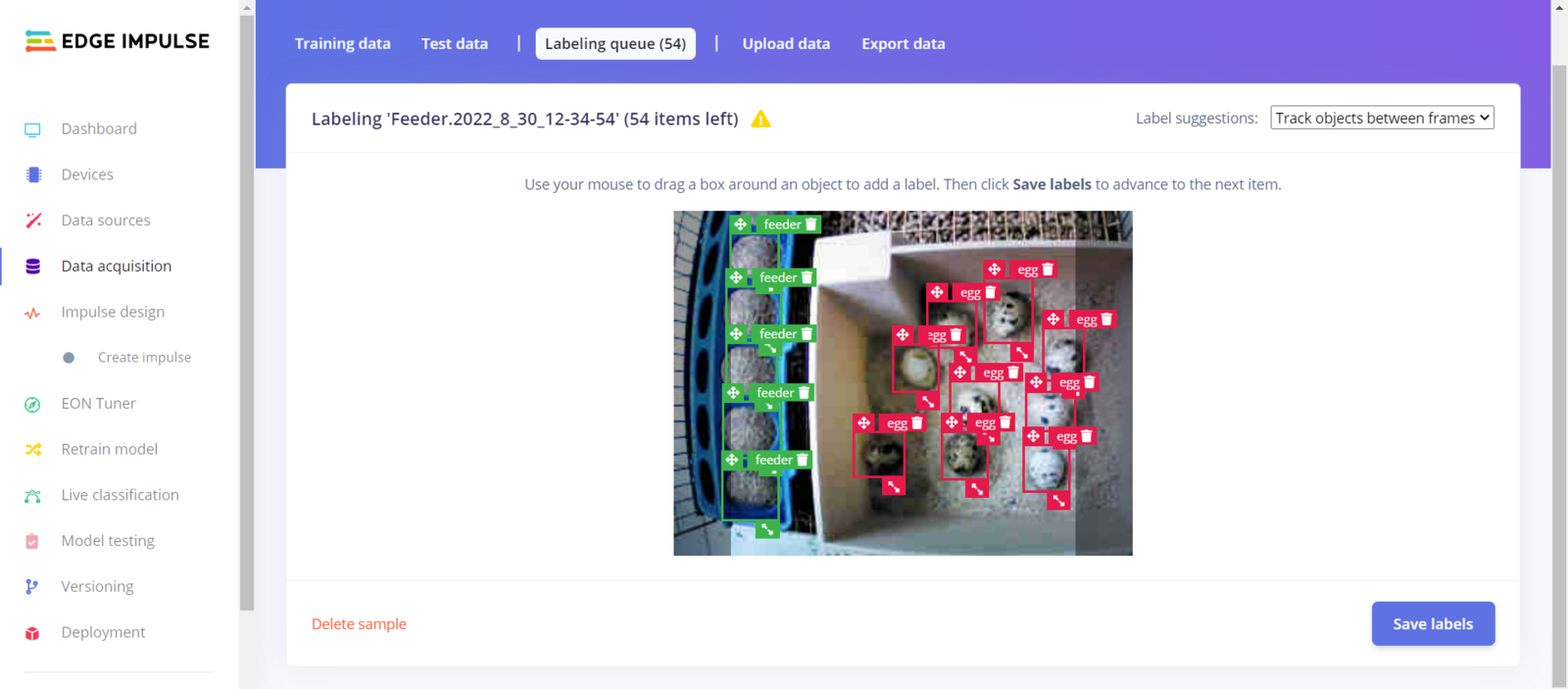Select Live classification in sidebar
Screen dimensions: 1568x689
pos(120,495)
